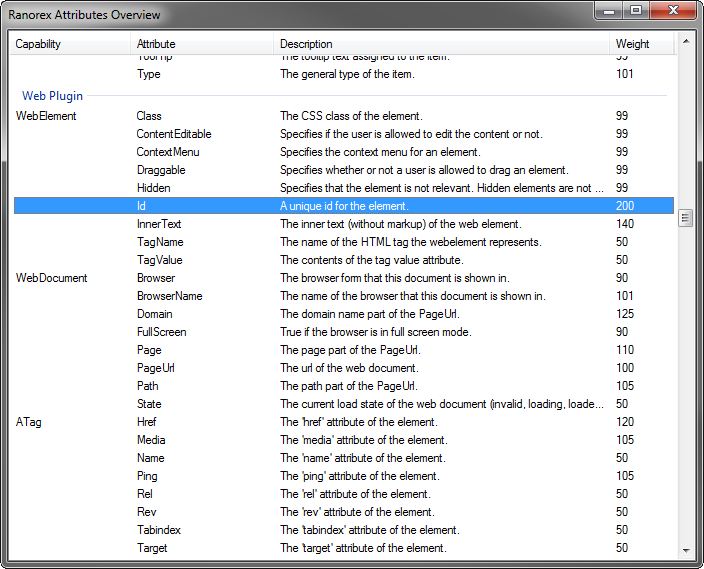Screen dimensions: 704x569
Task: Click 'True if the browser is in full screen mode.'
Action: [376, 332]
